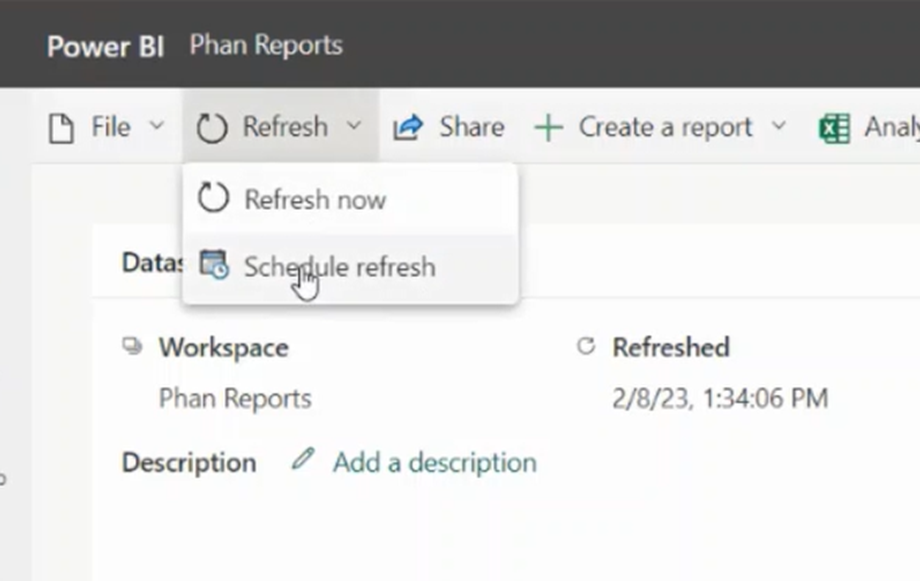Click the Share arrow icon
The image size is (920, 581).
(408, 127)
